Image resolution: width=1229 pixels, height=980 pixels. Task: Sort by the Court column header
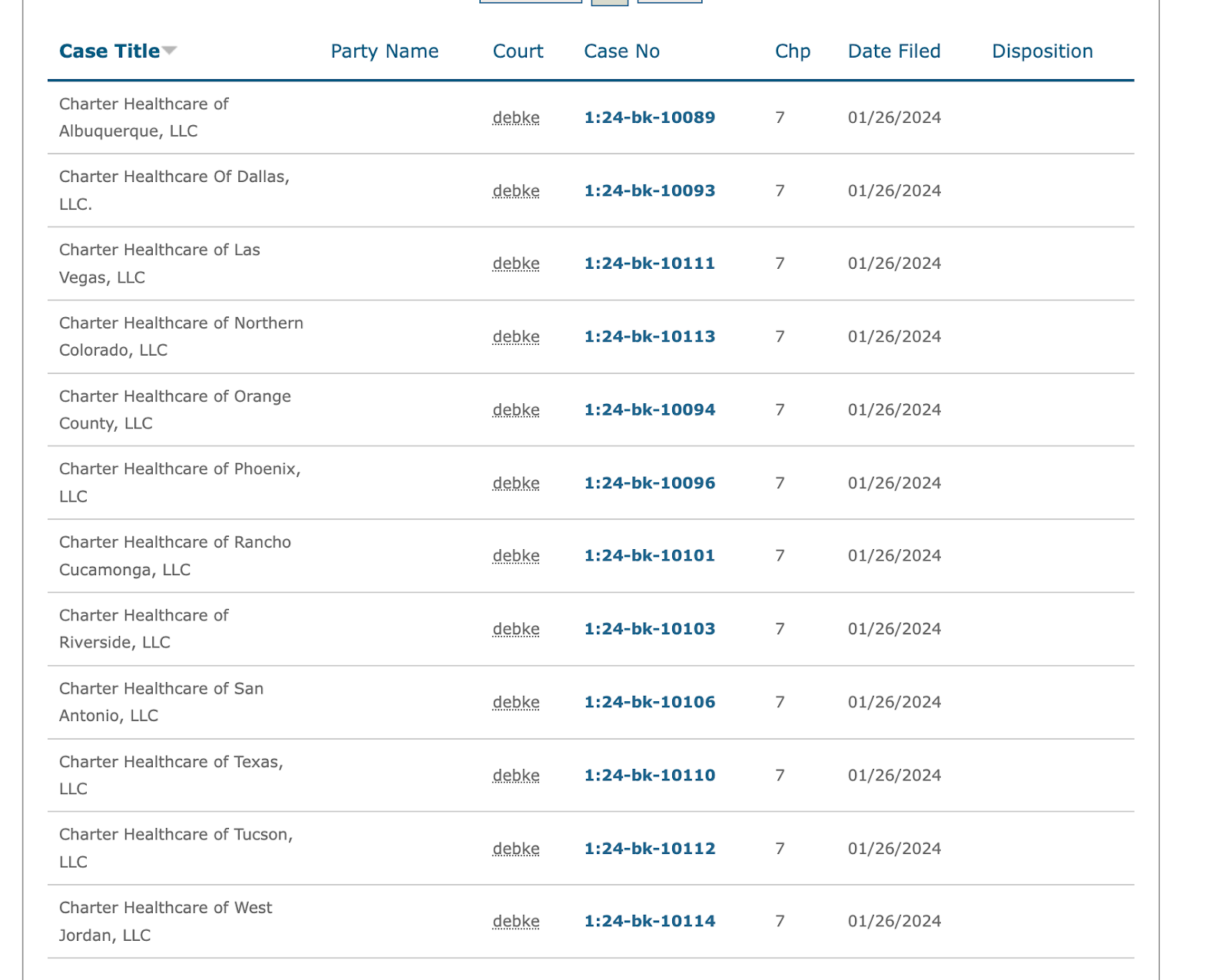tap(518, 51)
